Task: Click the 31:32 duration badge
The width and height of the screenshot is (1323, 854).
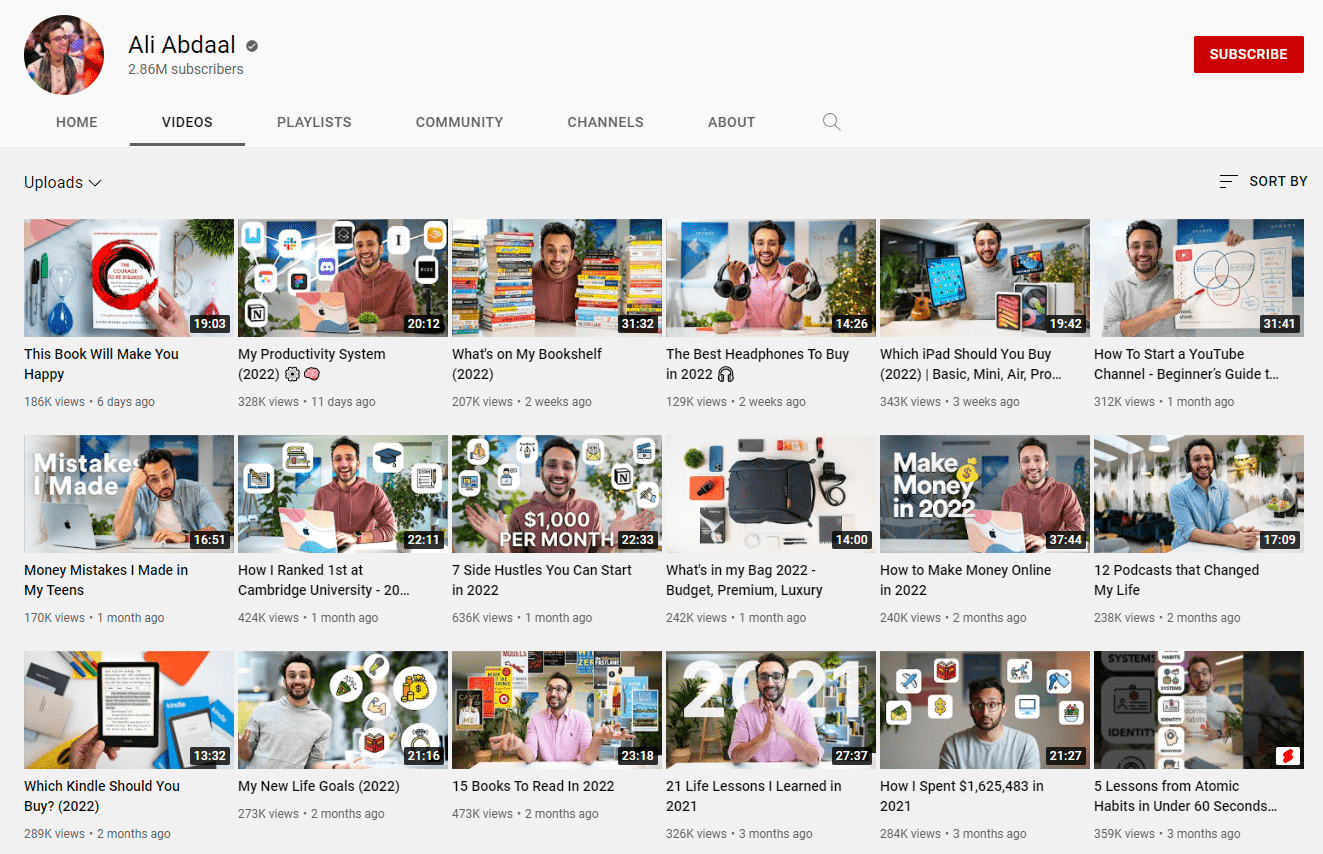Action: coord(638,324)
